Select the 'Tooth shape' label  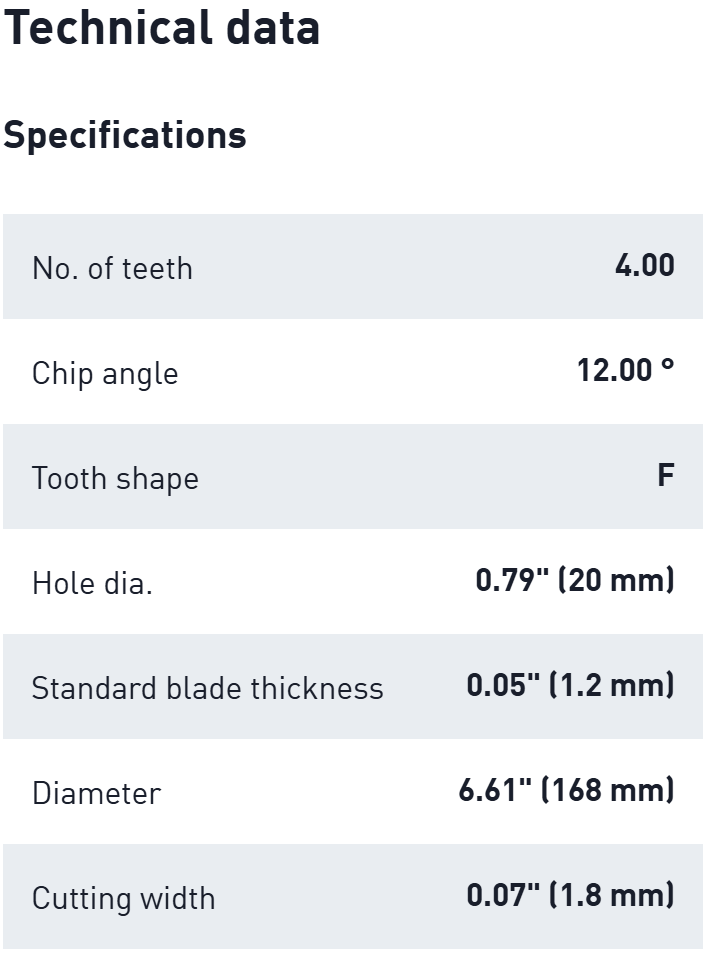point(115,478)
